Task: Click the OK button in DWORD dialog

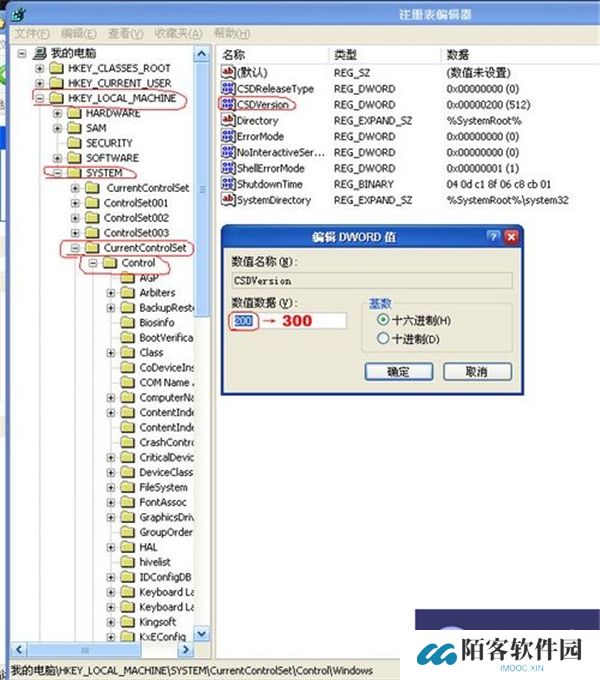Action: [398, 371]
